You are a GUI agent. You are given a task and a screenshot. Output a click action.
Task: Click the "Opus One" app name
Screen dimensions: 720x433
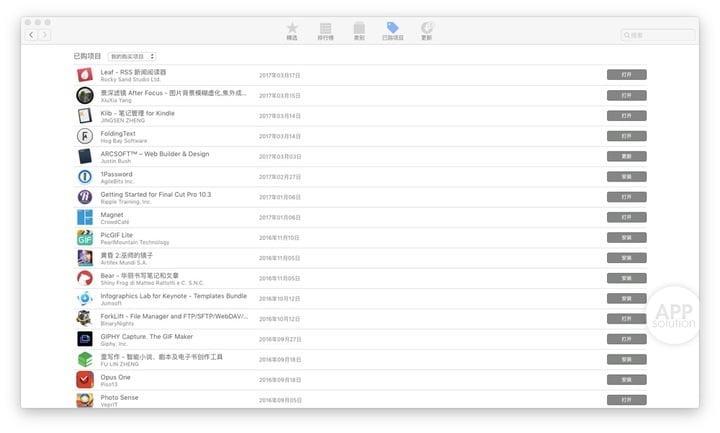click(116, 377)
